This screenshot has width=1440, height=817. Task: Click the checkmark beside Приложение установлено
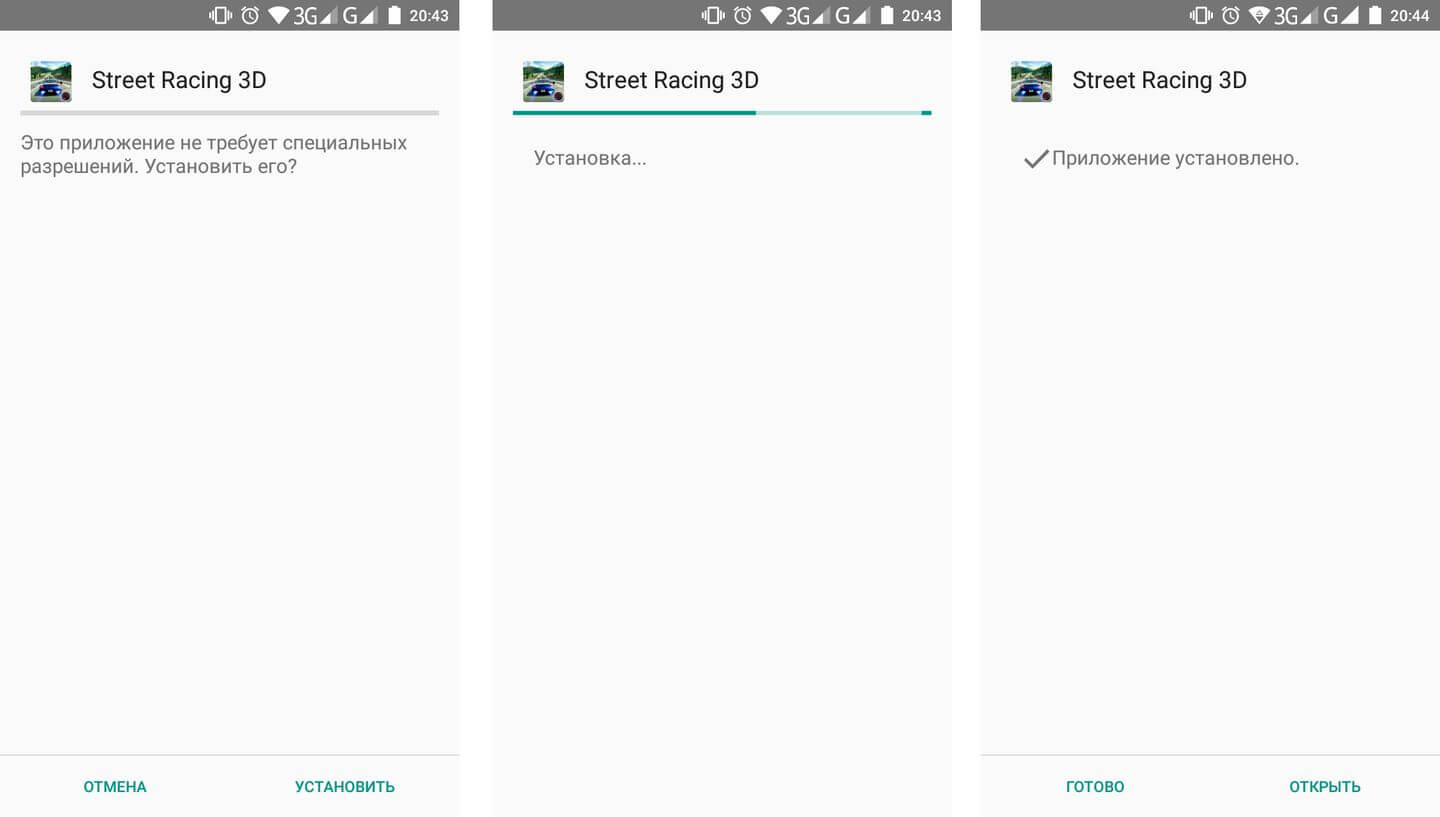(x=1036, y=158)
